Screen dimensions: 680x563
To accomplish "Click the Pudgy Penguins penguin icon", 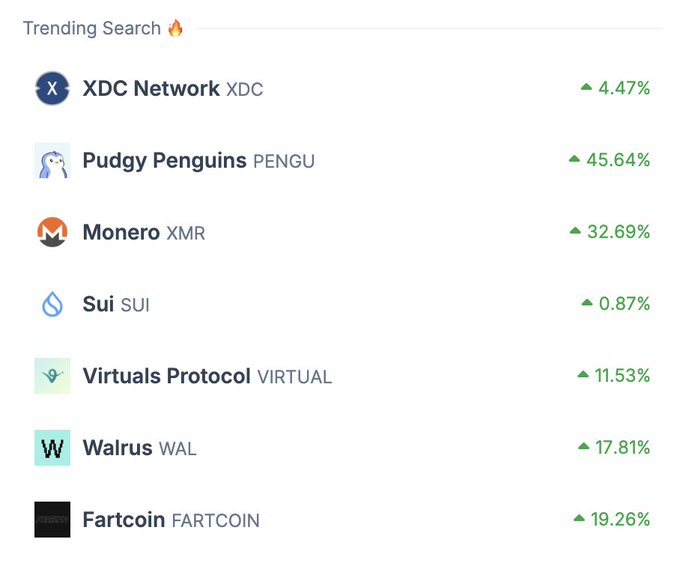I will coord(52,160).
